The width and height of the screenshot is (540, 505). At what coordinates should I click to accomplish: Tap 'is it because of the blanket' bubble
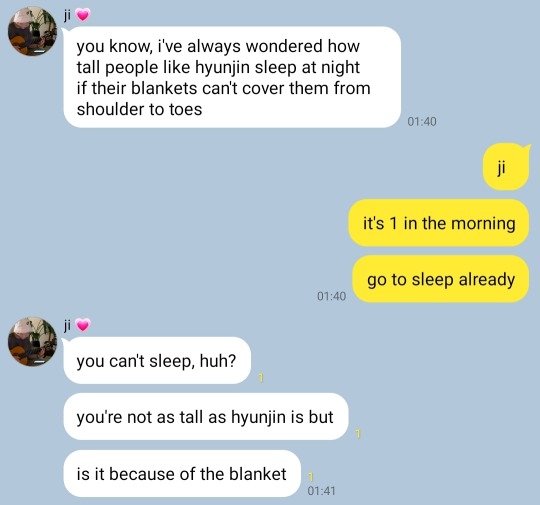tap(182, 473)
